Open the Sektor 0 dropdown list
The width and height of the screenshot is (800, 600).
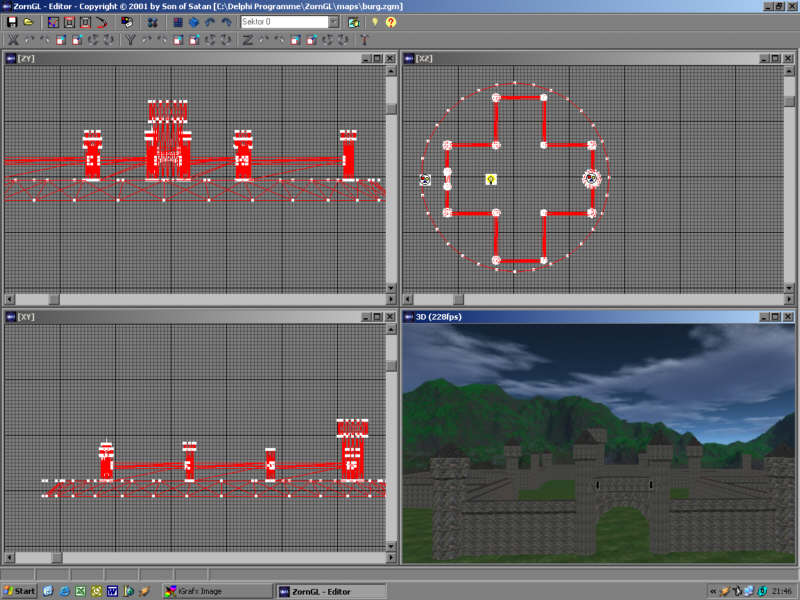coord(334,21)
